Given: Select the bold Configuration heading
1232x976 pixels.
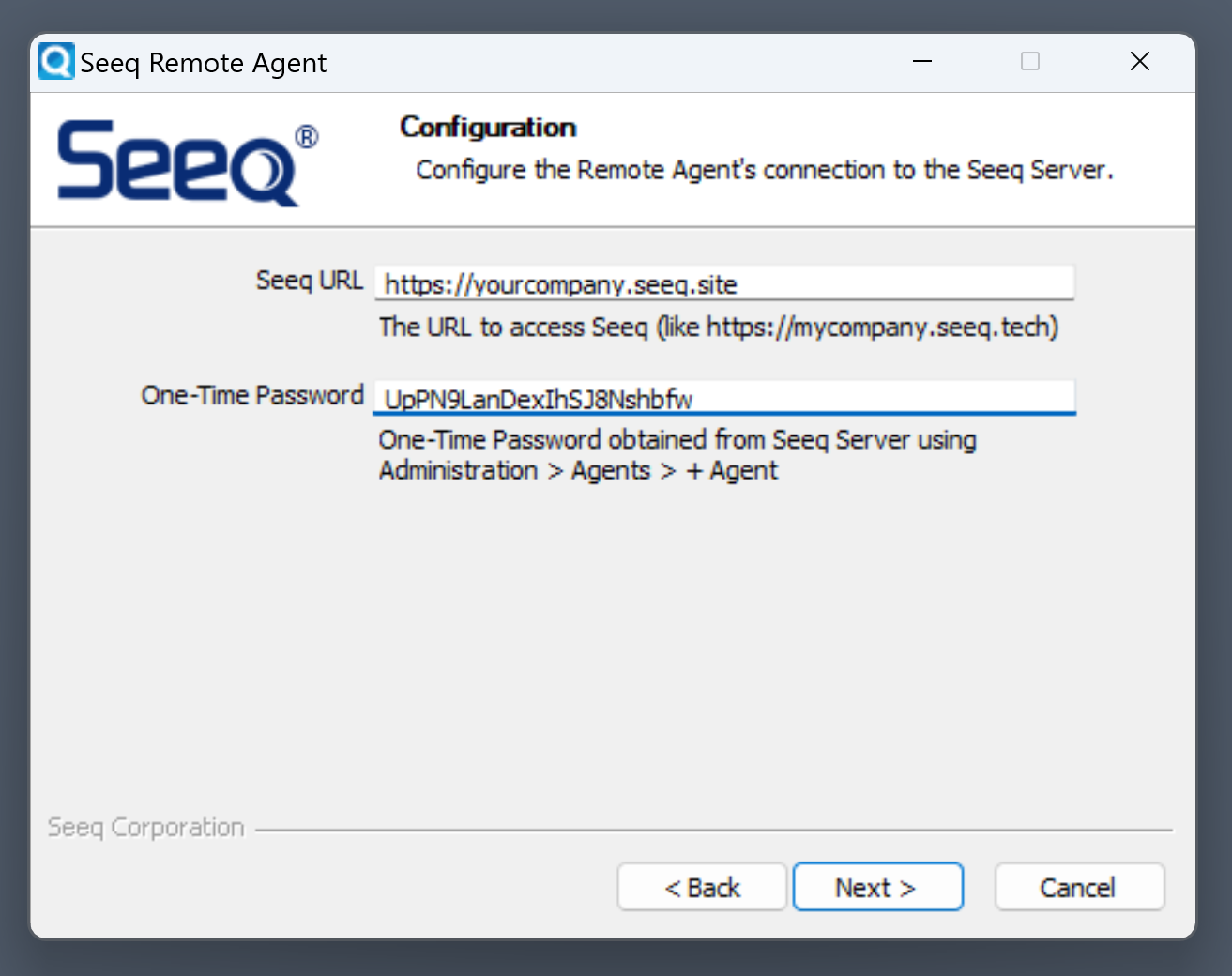Looking at the screenshot, I should tap(488, 127).
